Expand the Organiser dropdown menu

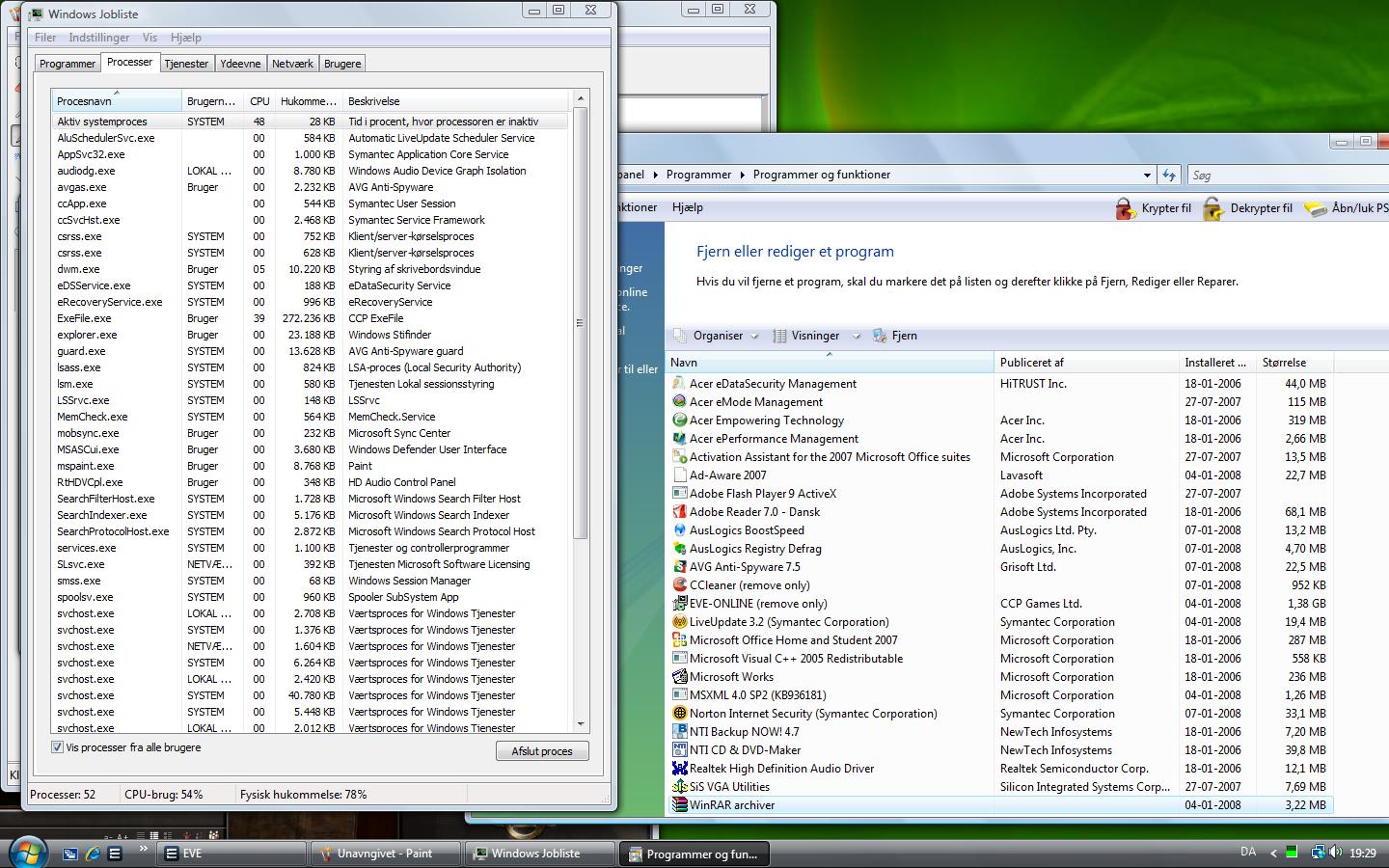(x=754, y=337)
